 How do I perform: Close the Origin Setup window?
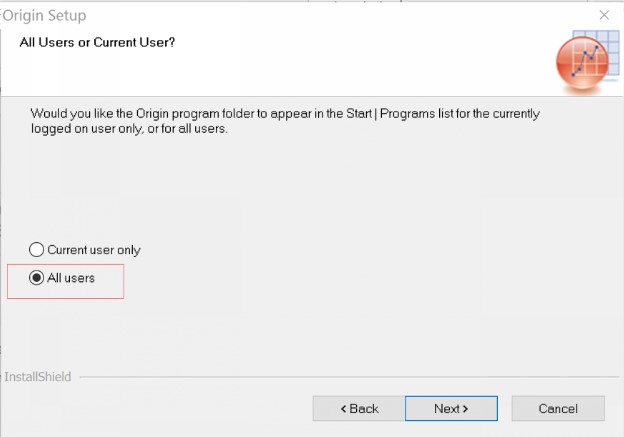click(604, 15)
